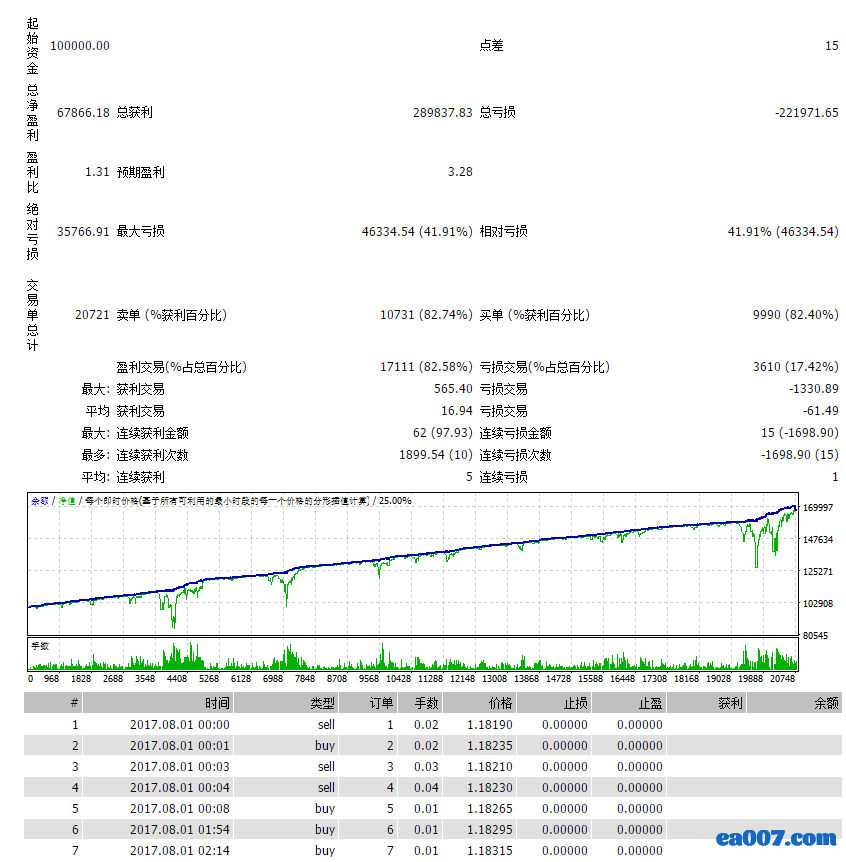Click the 169997 axis value on chart

[x=818, y=508]
